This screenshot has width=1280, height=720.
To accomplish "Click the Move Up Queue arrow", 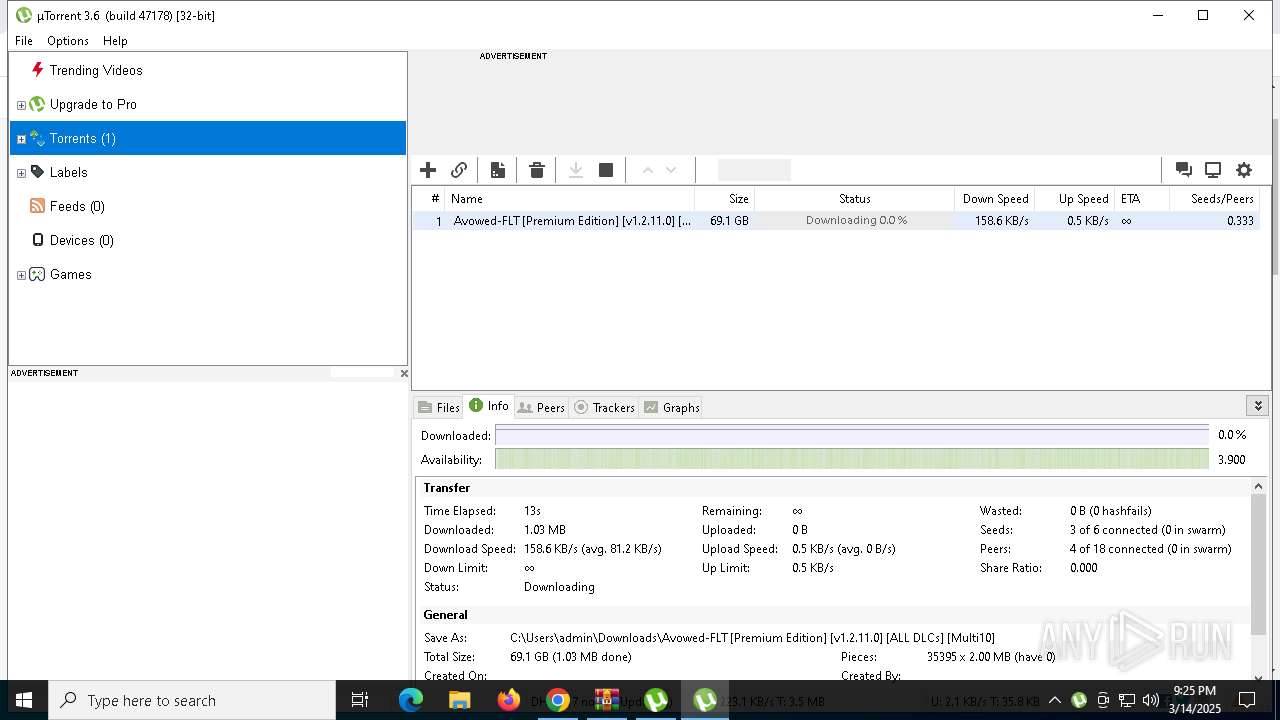I will click(x=648, y=170).
